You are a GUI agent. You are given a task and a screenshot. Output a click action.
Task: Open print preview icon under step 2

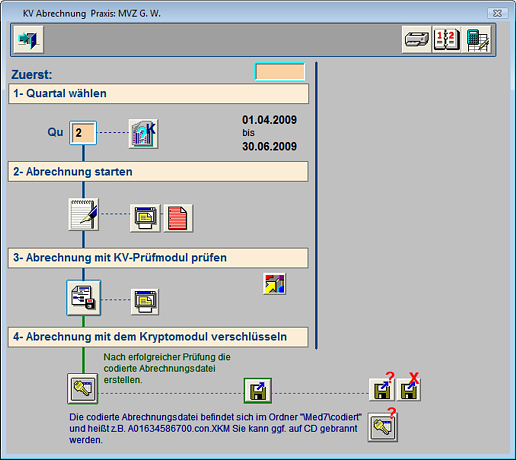pos(145,218)
